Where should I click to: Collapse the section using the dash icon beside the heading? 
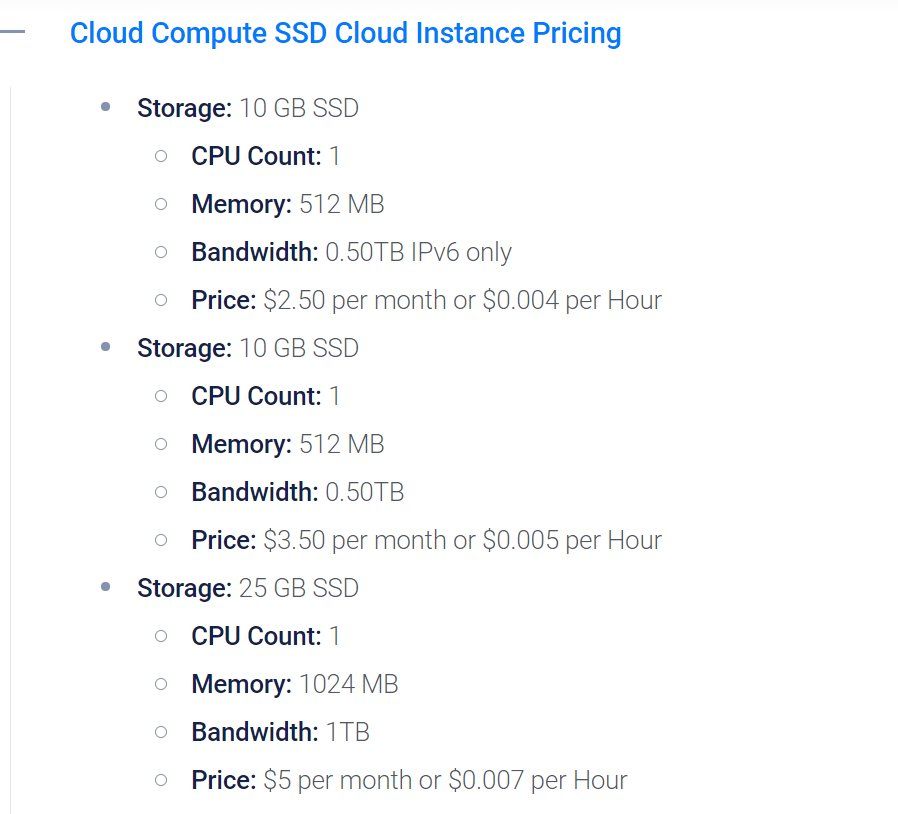pyautogui.click(x=11, y=32)
